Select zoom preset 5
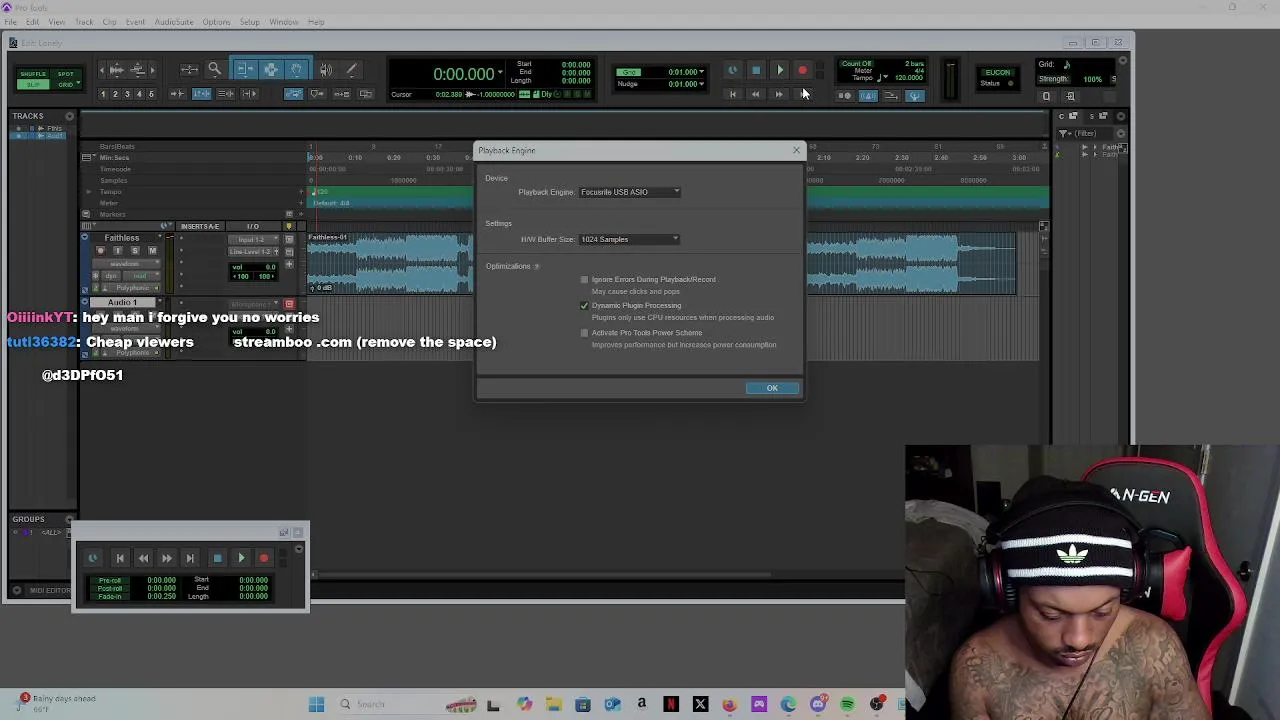1280x720 pixels. [x=151, y=94]
